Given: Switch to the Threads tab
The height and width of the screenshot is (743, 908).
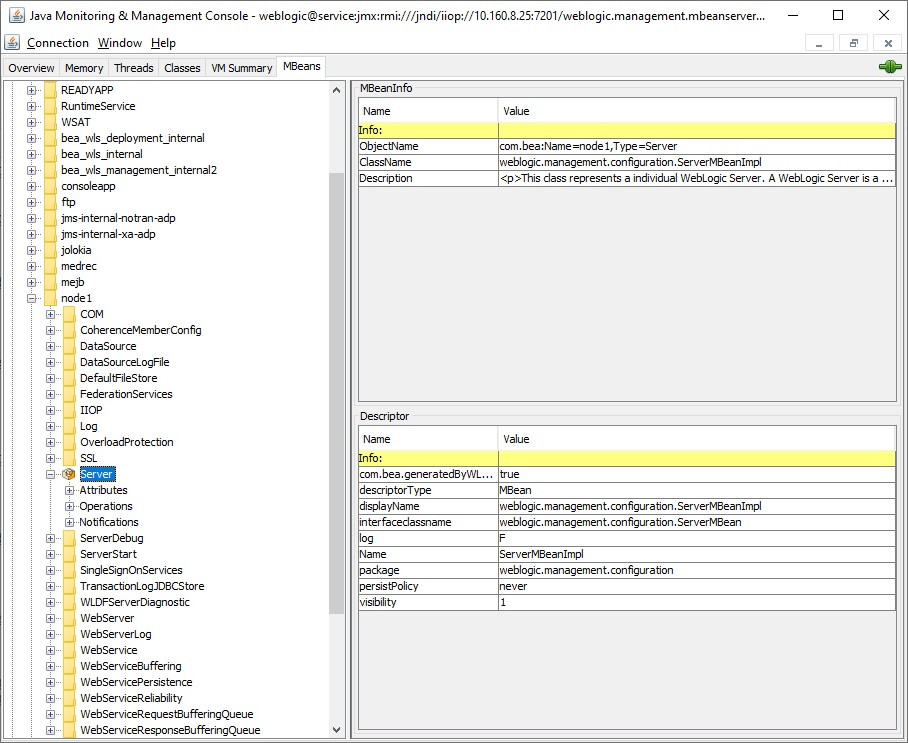Looking at the screenshot, I should 133,68.
